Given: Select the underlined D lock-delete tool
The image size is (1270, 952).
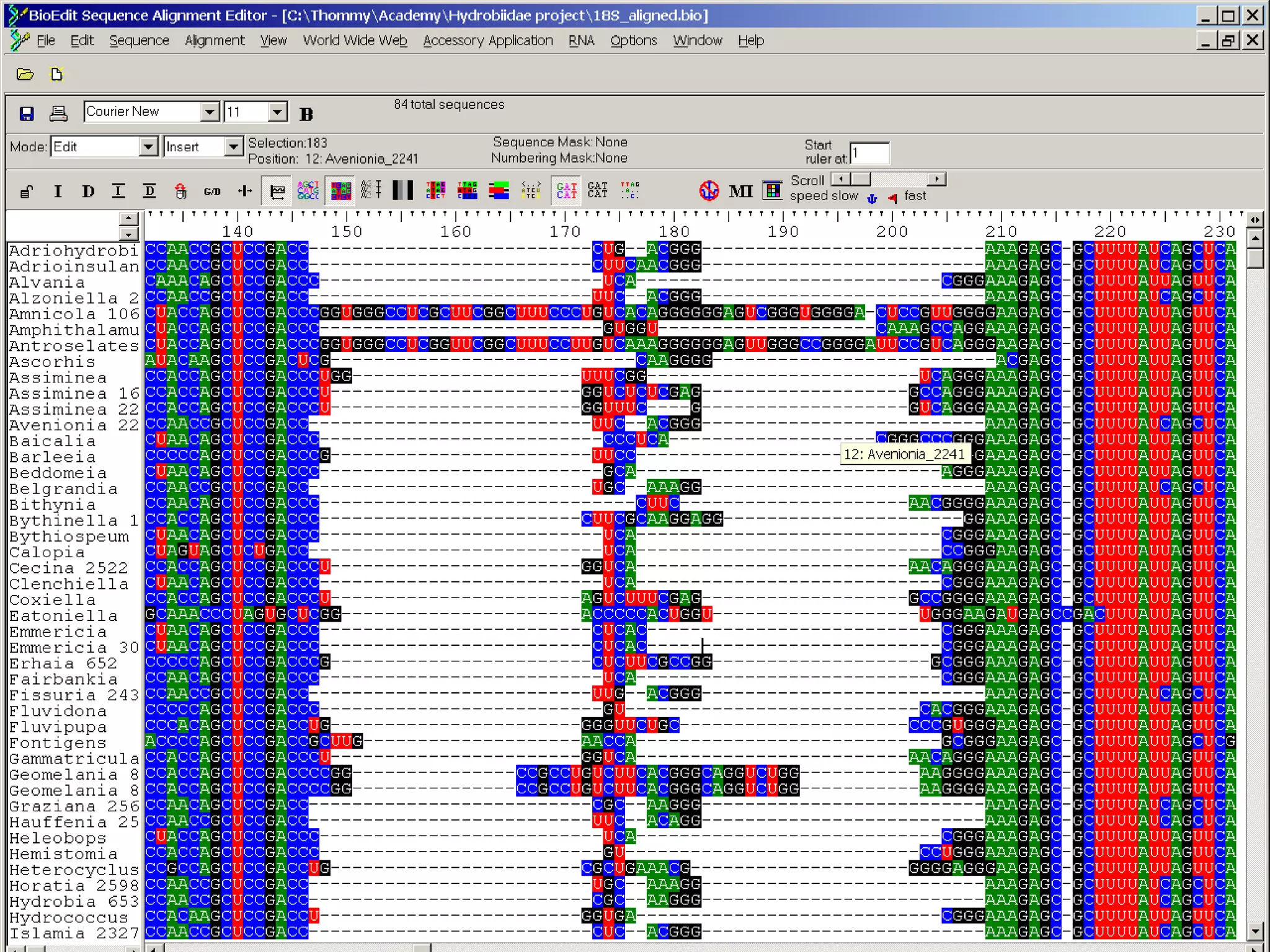Looking at the screenshot, I should pos(149,191).
